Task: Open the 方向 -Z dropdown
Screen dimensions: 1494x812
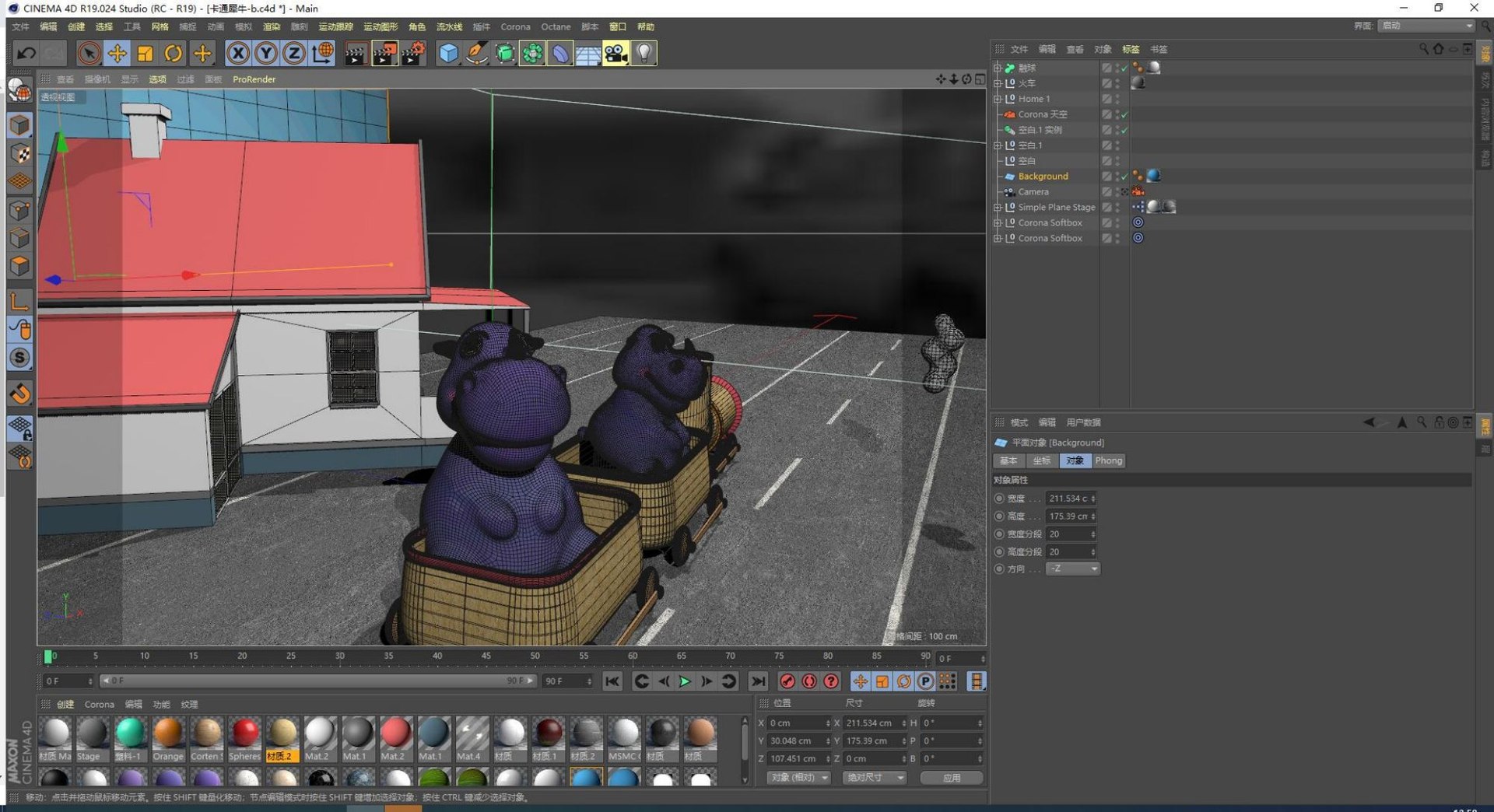Action: coord(1072,569)
